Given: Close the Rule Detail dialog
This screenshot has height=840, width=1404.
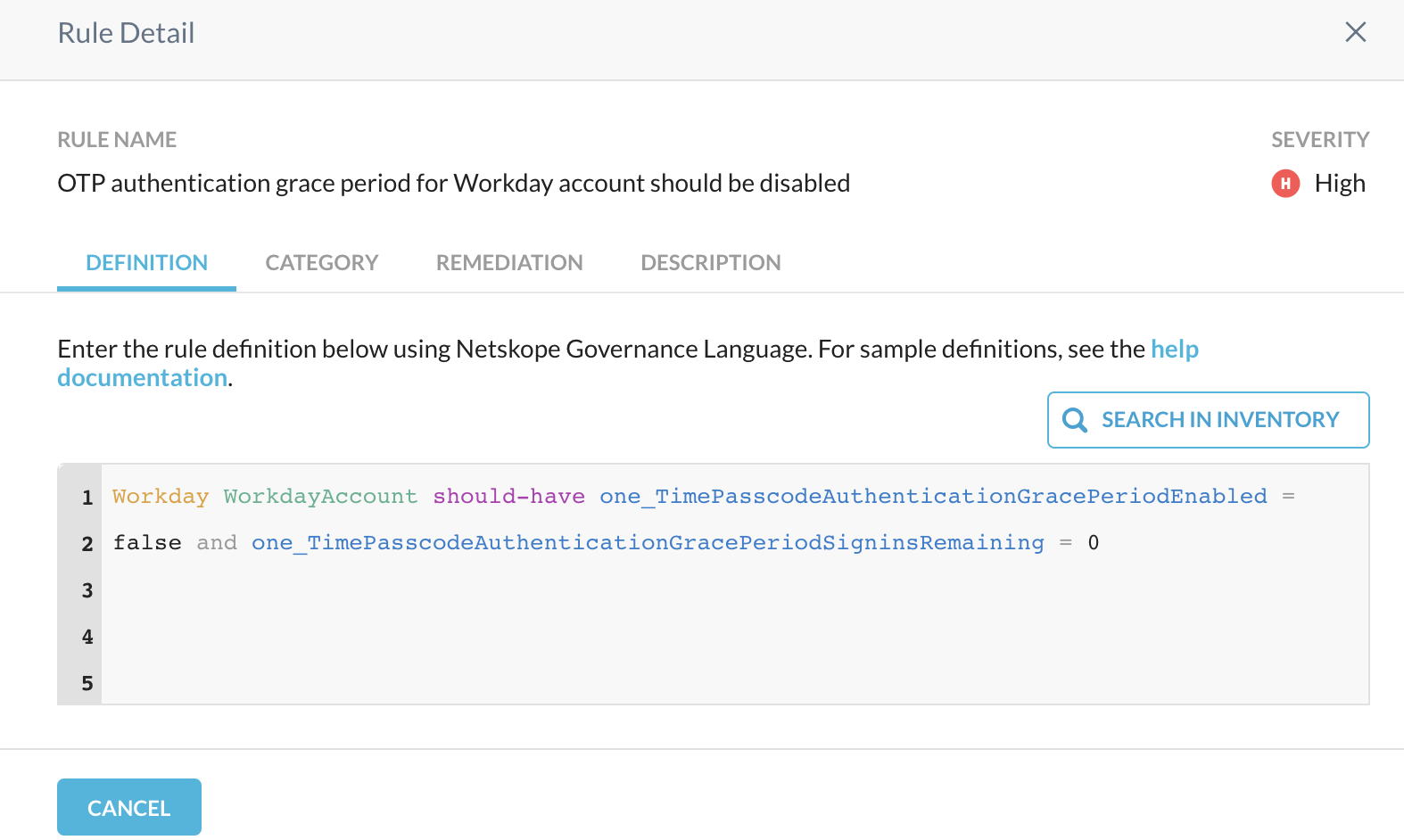Looking at the screenshot, I should pos(1355,33).
